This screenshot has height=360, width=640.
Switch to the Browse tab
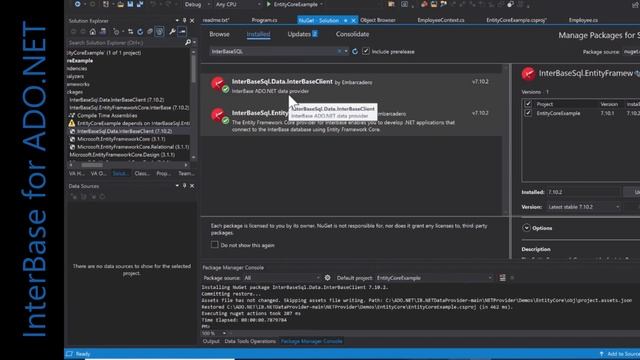pos(219,34)
